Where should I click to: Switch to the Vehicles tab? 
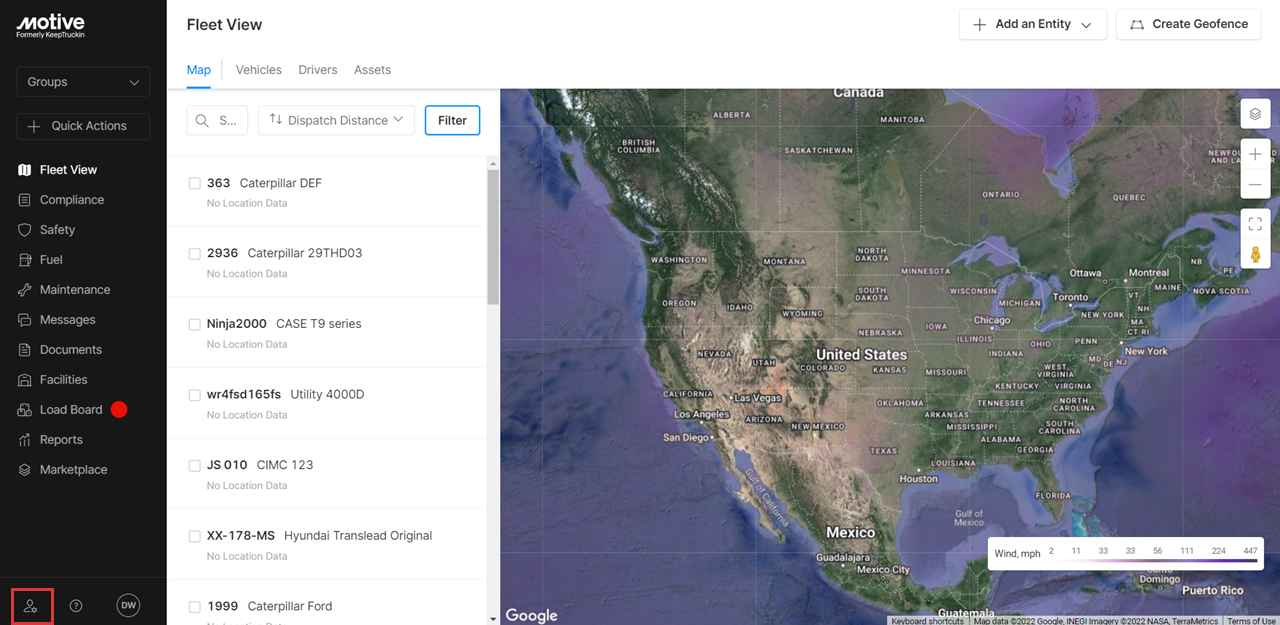tap(258, 70)
